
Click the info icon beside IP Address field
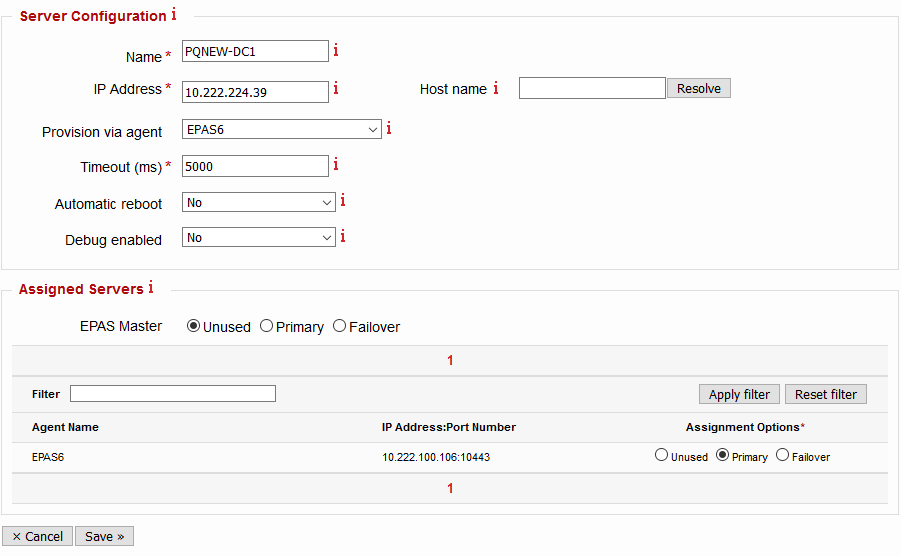coord(336,89)
